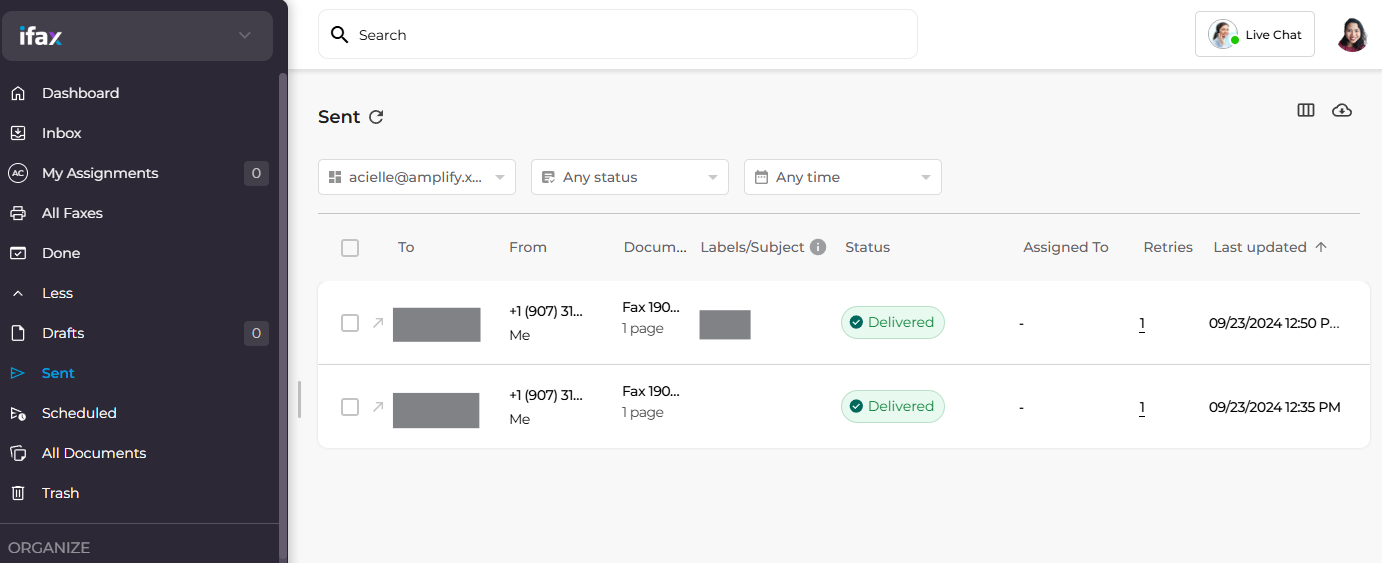
Task: Open the acielle@amplify account dropdown
Action: [x=416, y=177]
